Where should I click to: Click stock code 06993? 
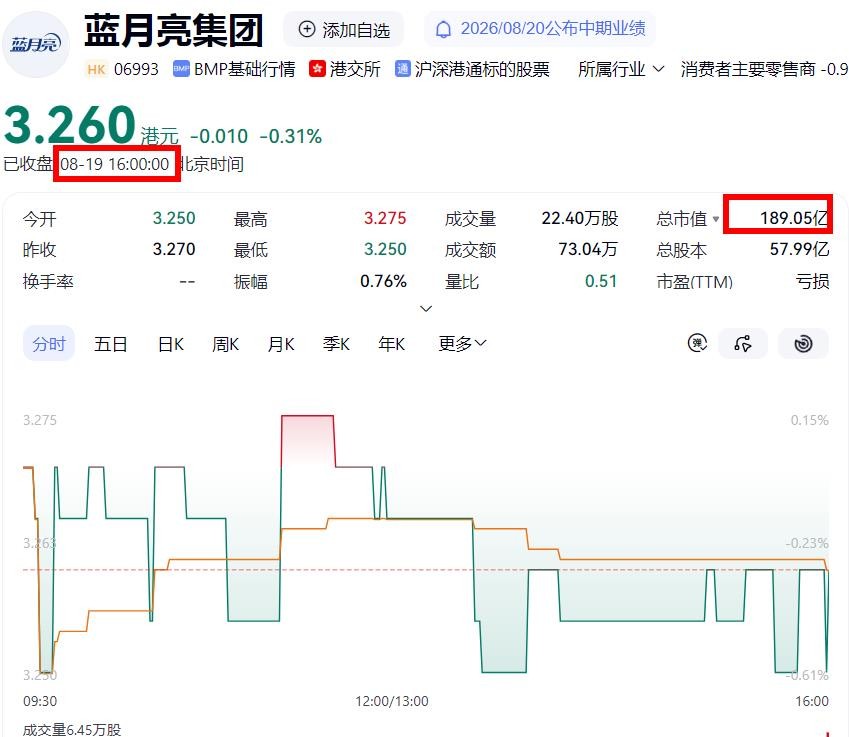coord(136,69)
